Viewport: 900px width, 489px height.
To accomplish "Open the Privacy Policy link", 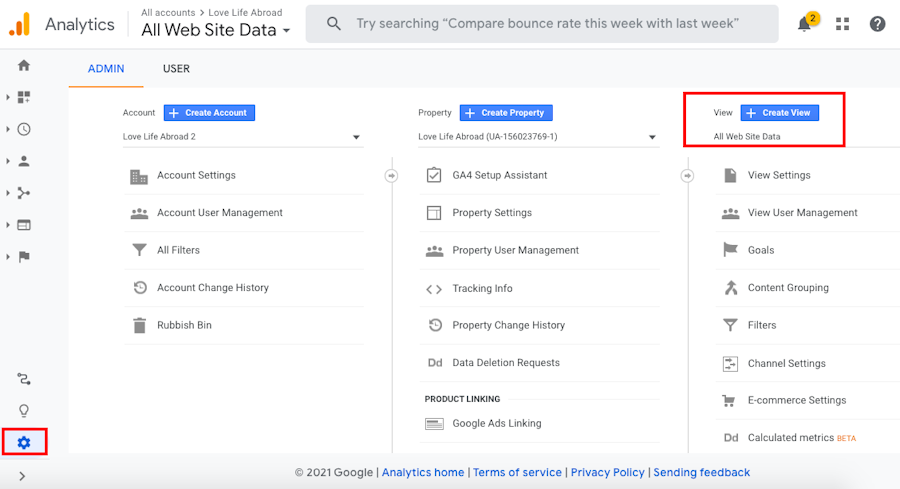I will click(607, 472).
